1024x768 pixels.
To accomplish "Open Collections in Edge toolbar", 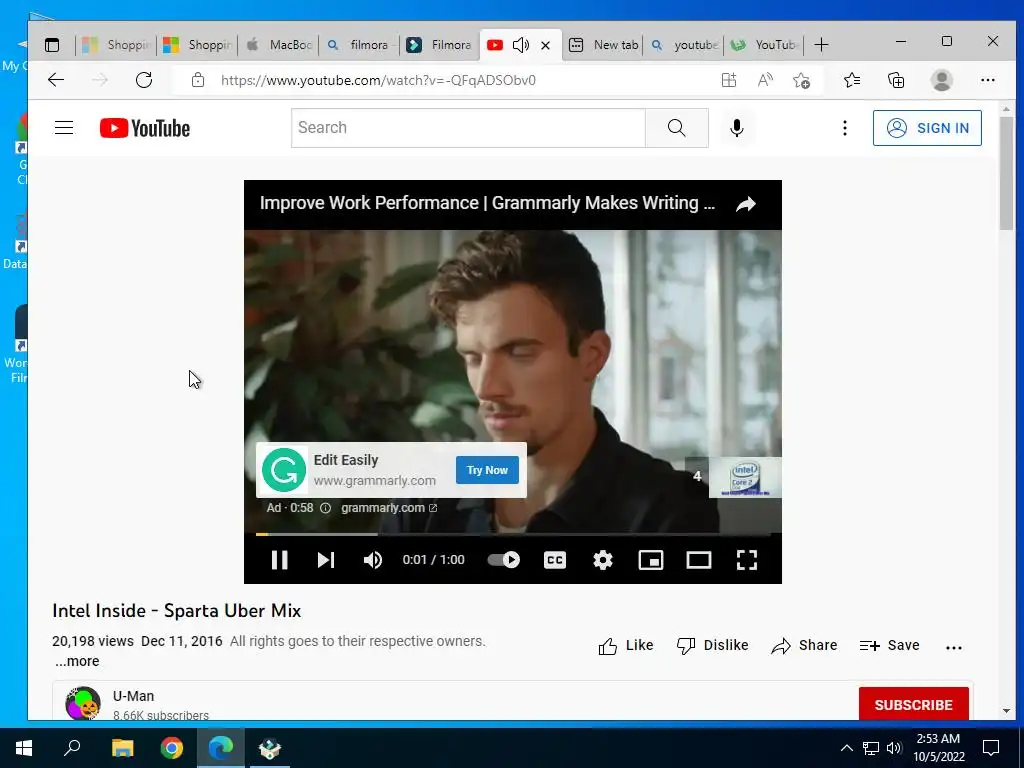I will pyautogui.click(x=896, y=80).
